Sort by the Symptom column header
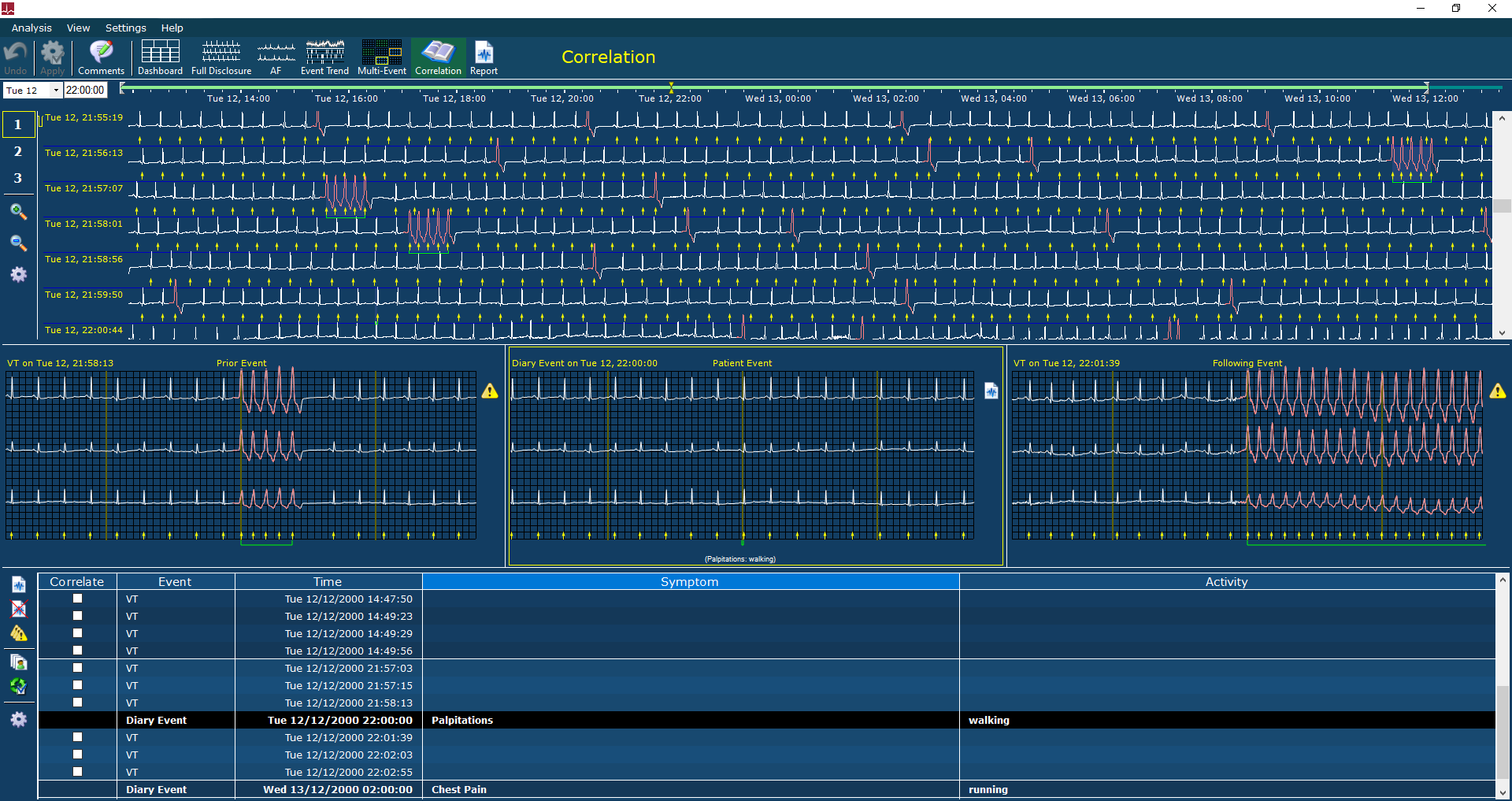Image resolution: width=1512 pixels, height=801 pixels. tap(690, 581)
